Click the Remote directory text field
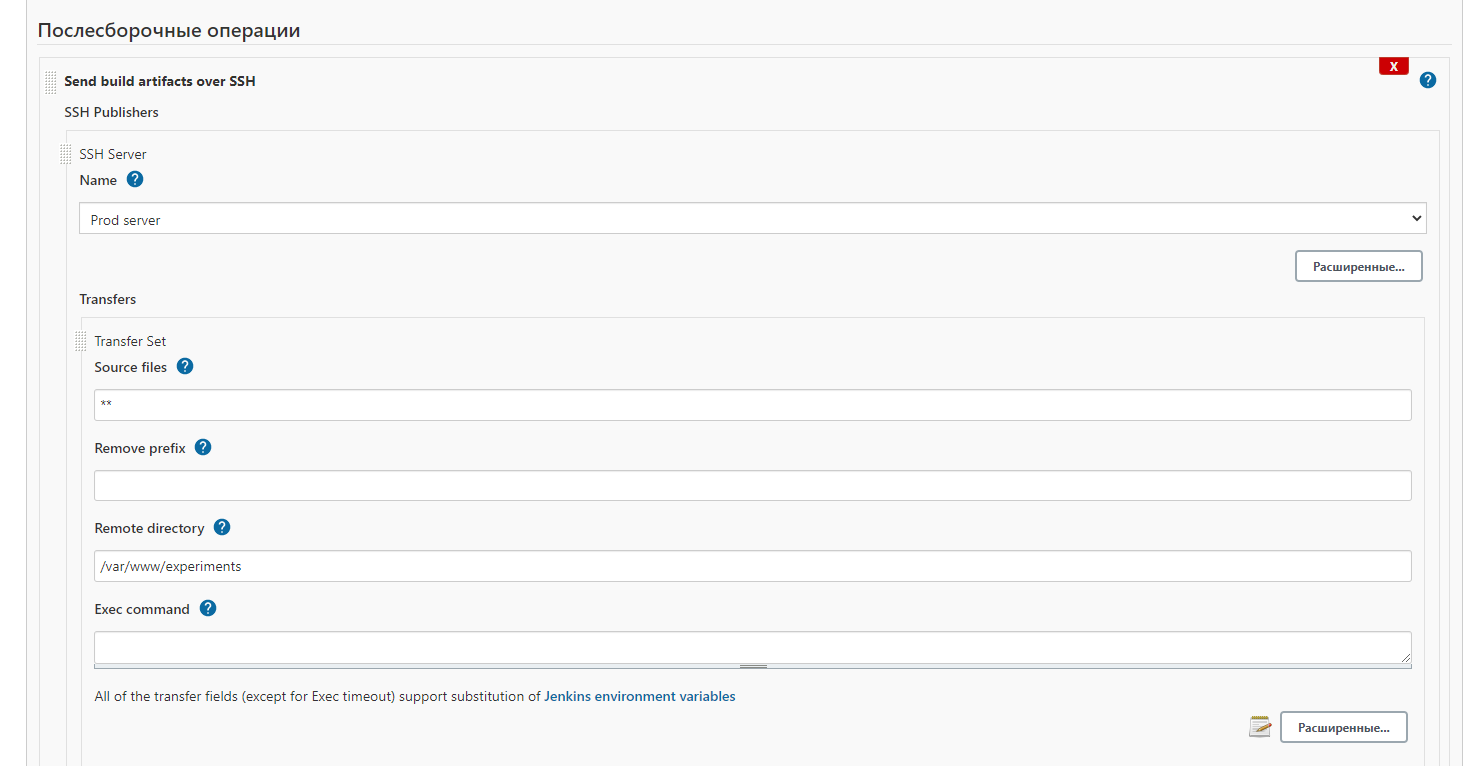Viewport: 1479px width, 766px height. point(752,566)
